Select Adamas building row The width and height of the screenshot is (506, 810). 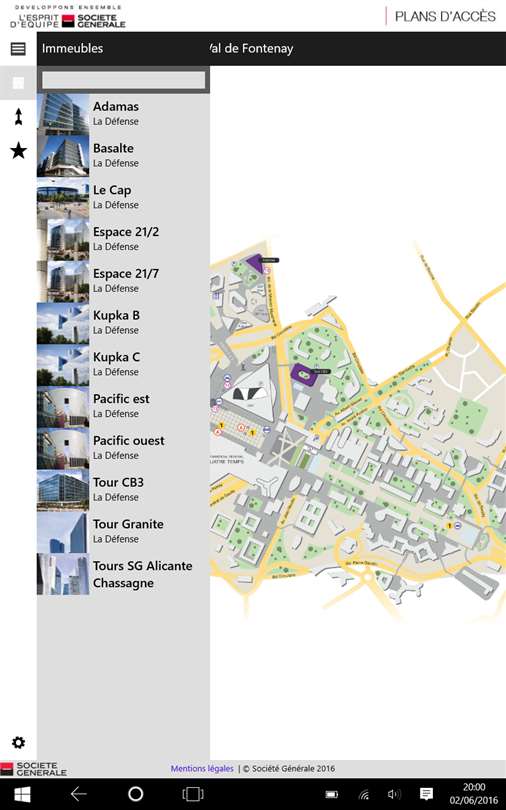(x=123, y=114)
